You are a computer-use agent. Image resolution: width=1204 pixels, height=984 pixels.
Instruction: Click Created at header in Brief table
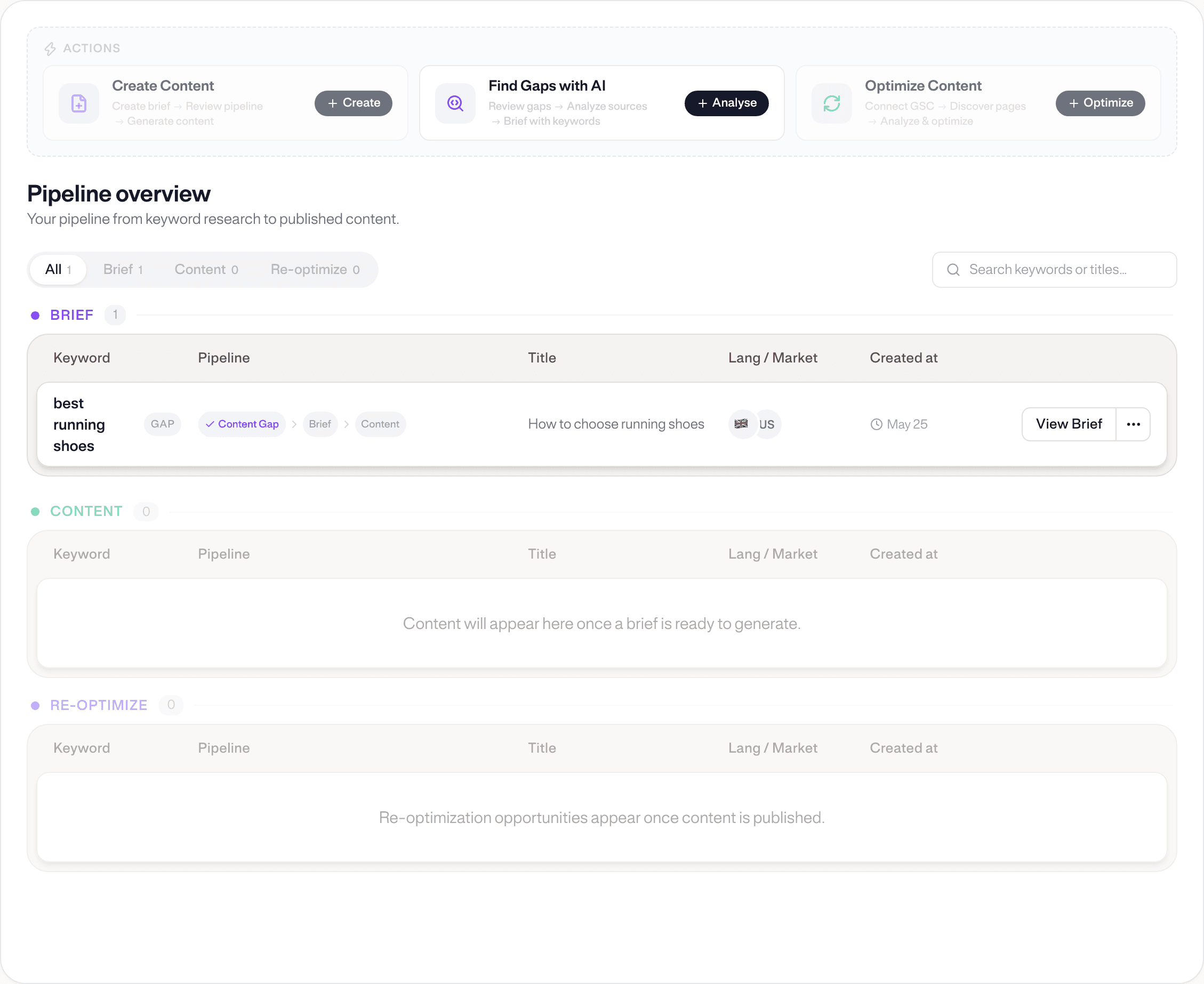tap(904, 358)
